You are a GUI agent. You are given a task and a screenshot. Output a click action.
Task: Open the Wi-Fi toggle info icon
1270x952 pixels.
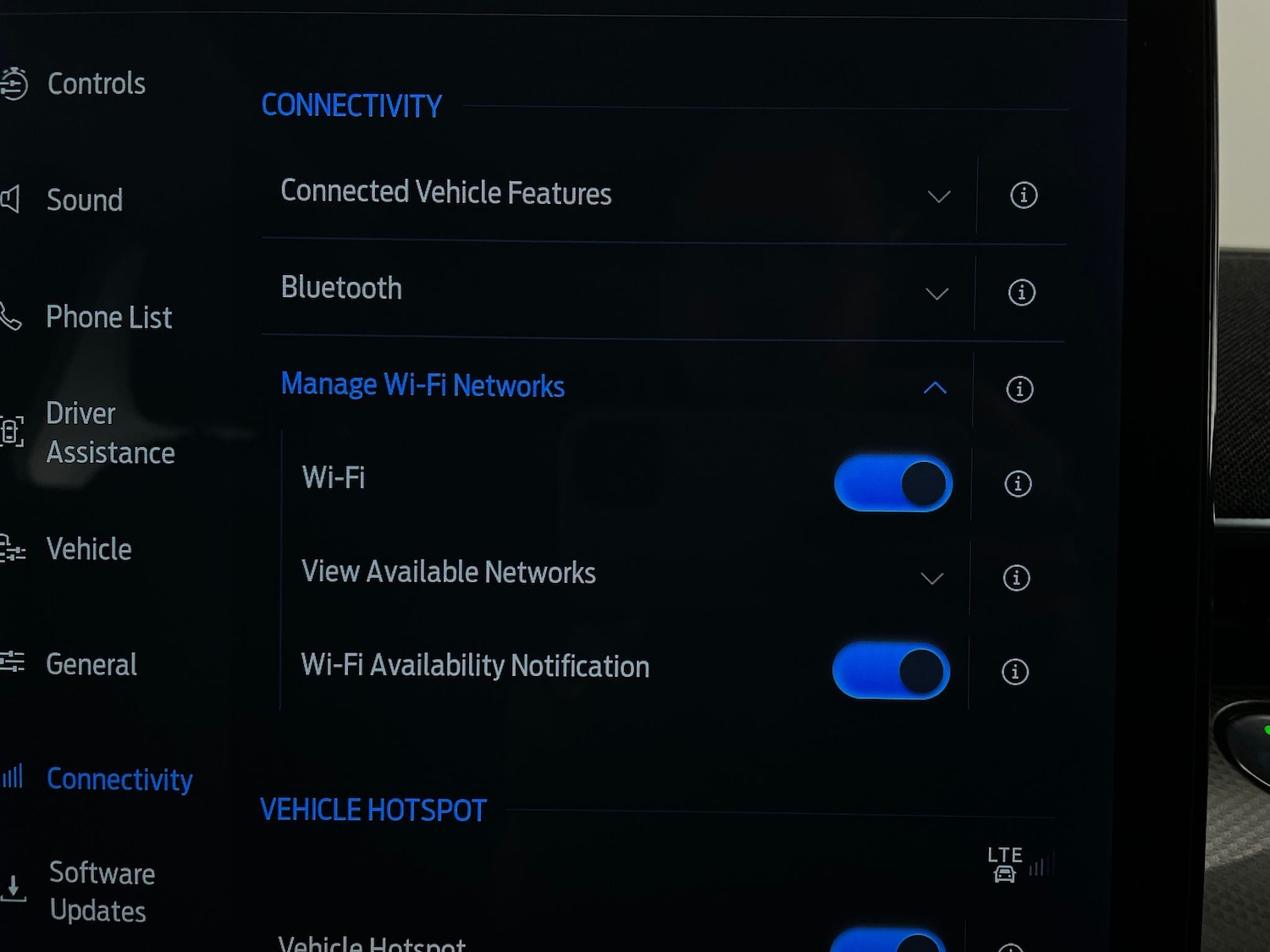(1018, 484)
